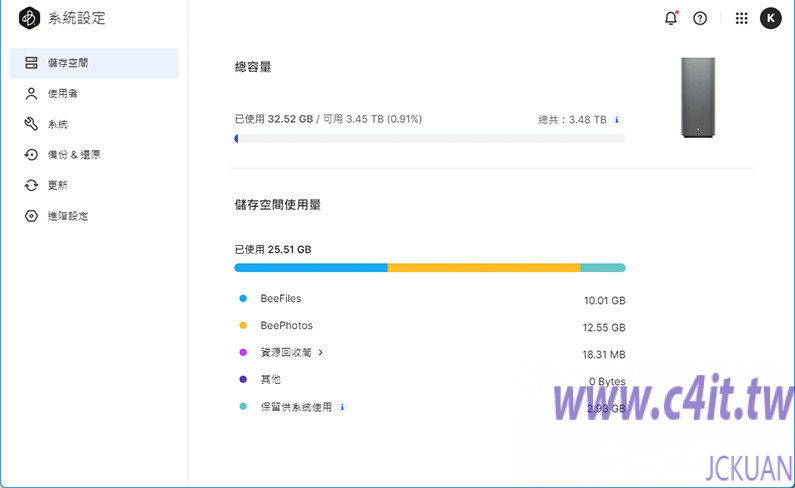Click the 10.01 GB value
Image resolution: width=795 pixels, height=488 pixels.
pos(604,300)
